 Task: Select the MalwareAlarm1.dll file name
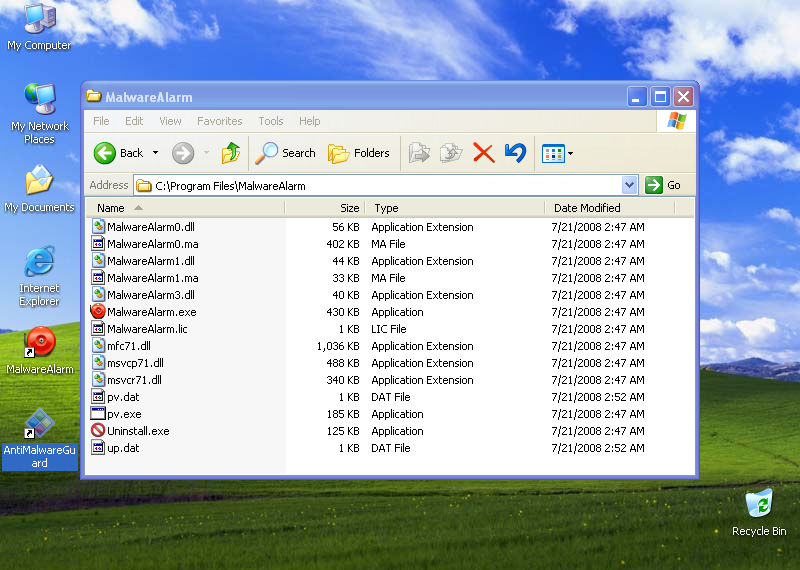click(151, 261)
